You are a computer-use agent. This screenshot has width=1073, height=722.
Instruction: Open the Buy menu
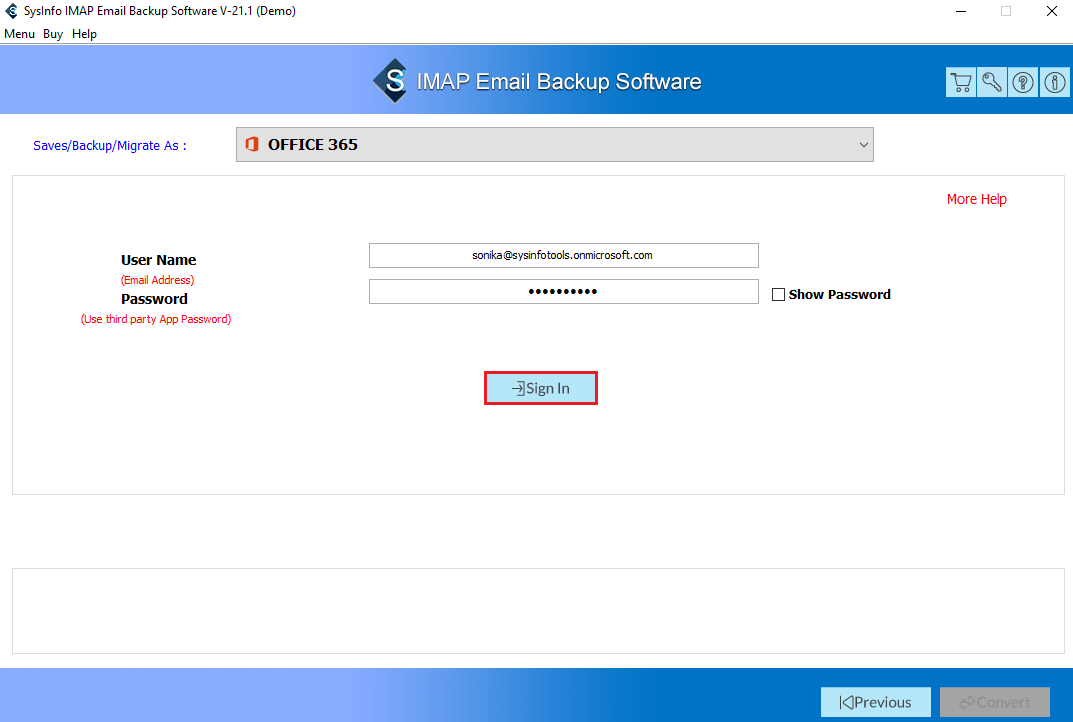pyautogui.click(x=53, y=34)
